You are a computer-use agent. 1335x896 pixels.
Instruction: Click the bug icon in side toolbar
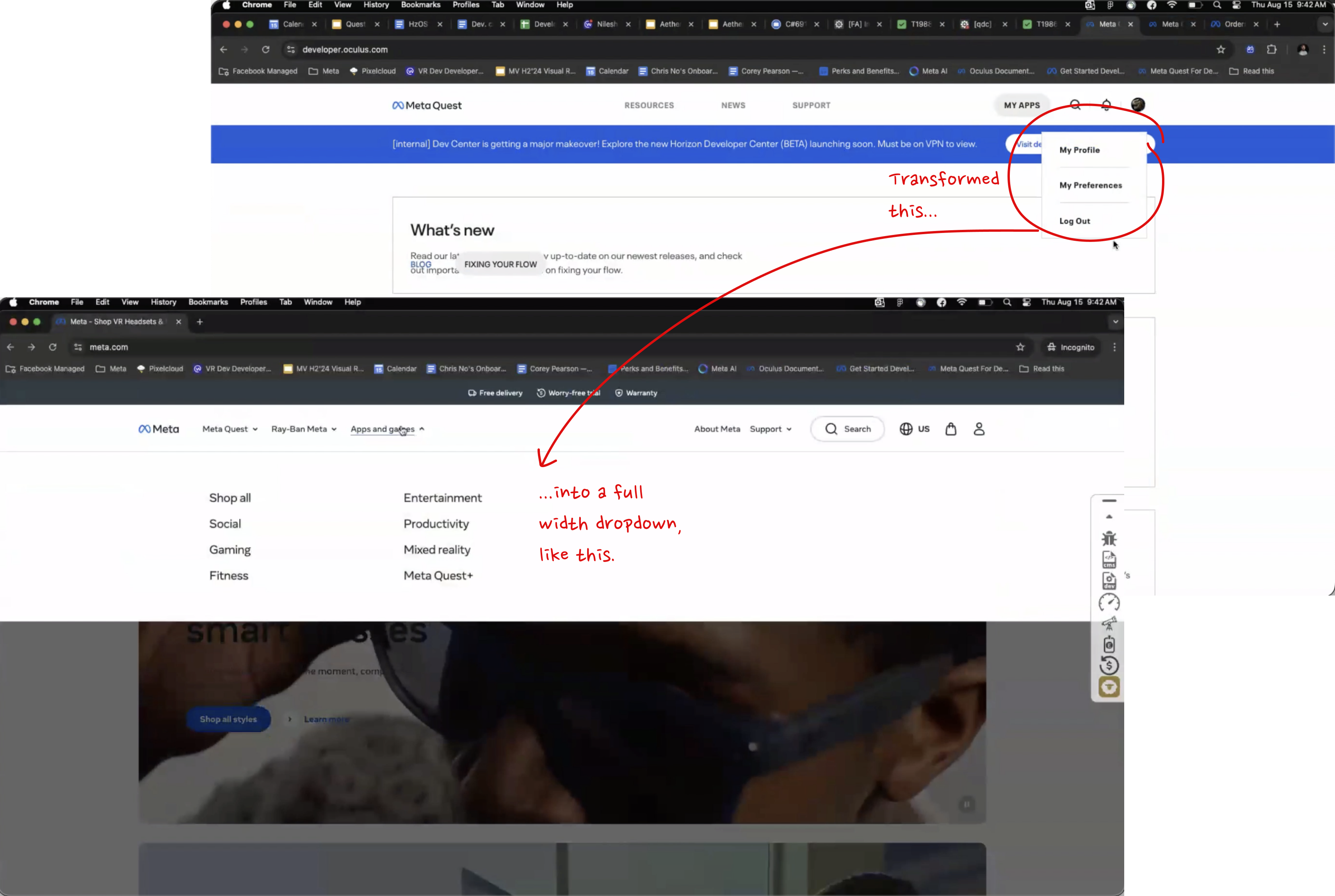coord(1109,538)
